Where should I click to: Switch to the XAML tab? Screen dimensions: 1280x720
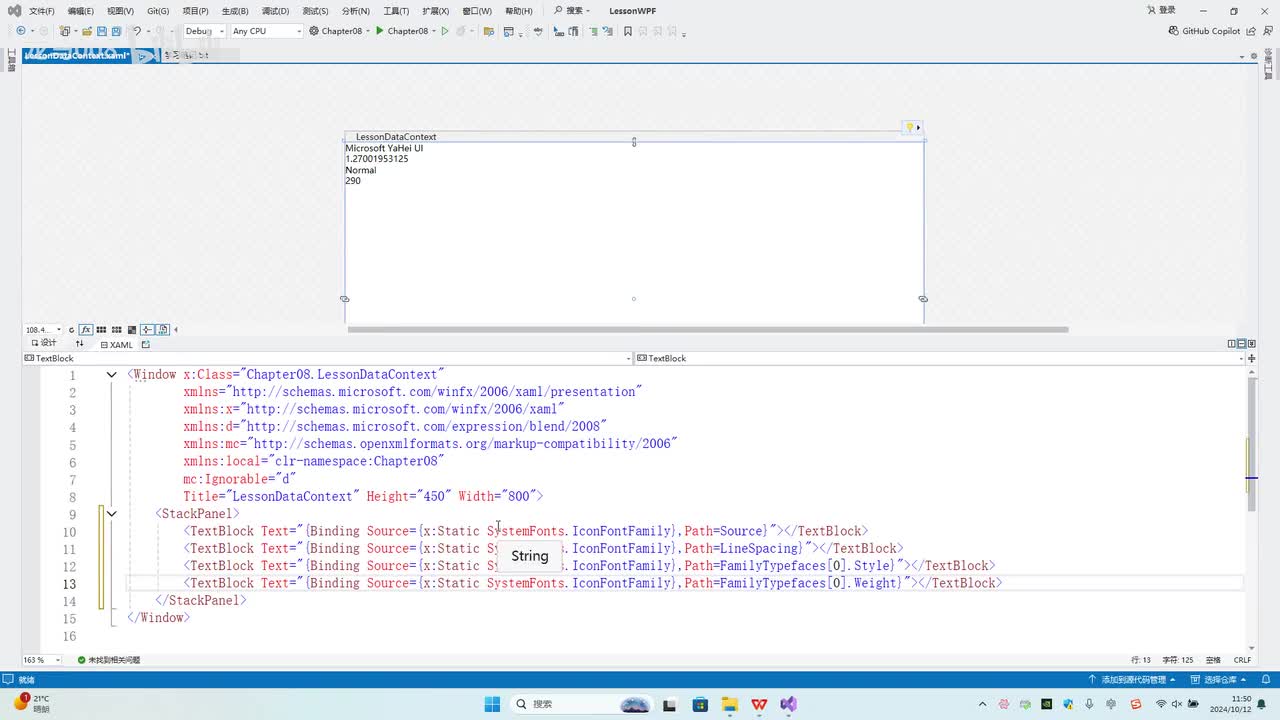[x=116, y=344]
